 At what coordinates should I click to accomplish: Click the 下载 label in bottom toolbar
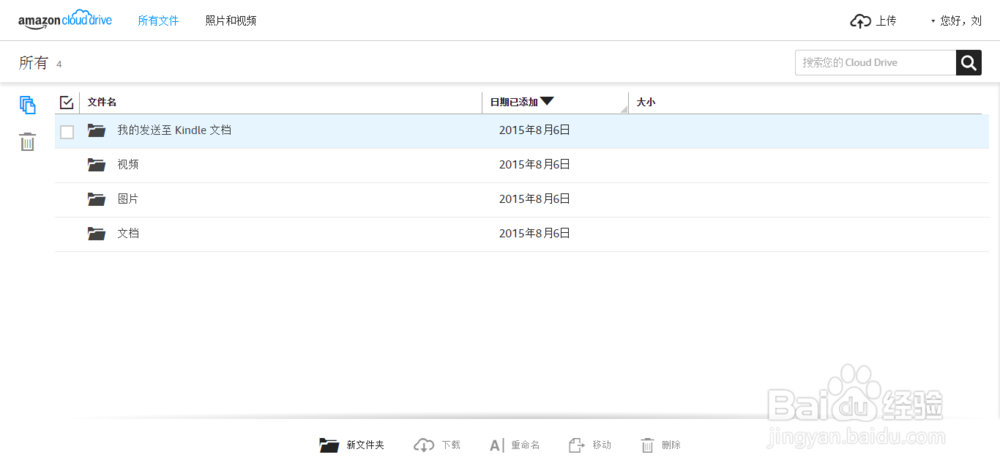[x=451, y=445]
